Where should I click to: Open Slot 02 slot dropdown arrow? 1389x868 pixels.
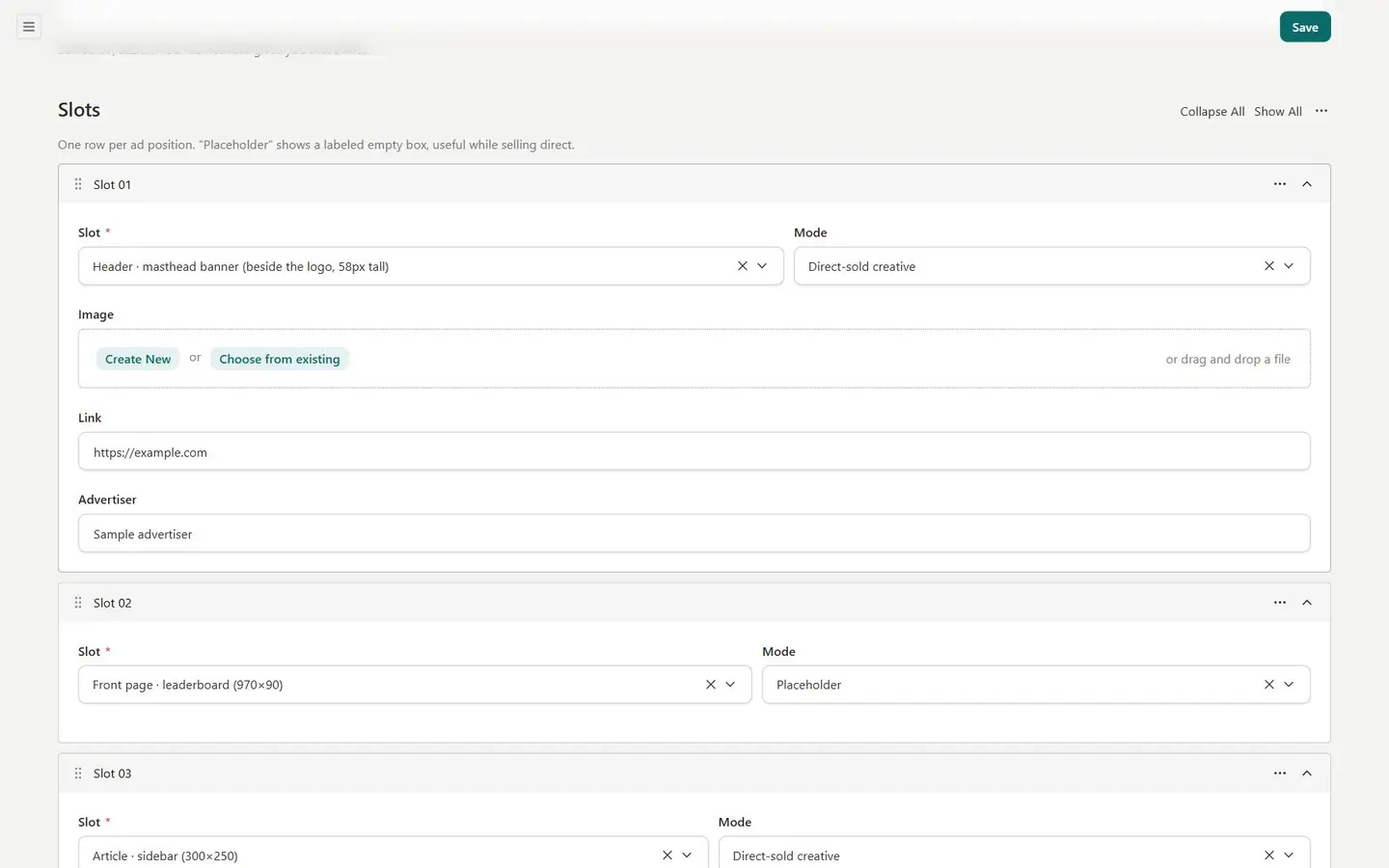[x=730, y=685]
